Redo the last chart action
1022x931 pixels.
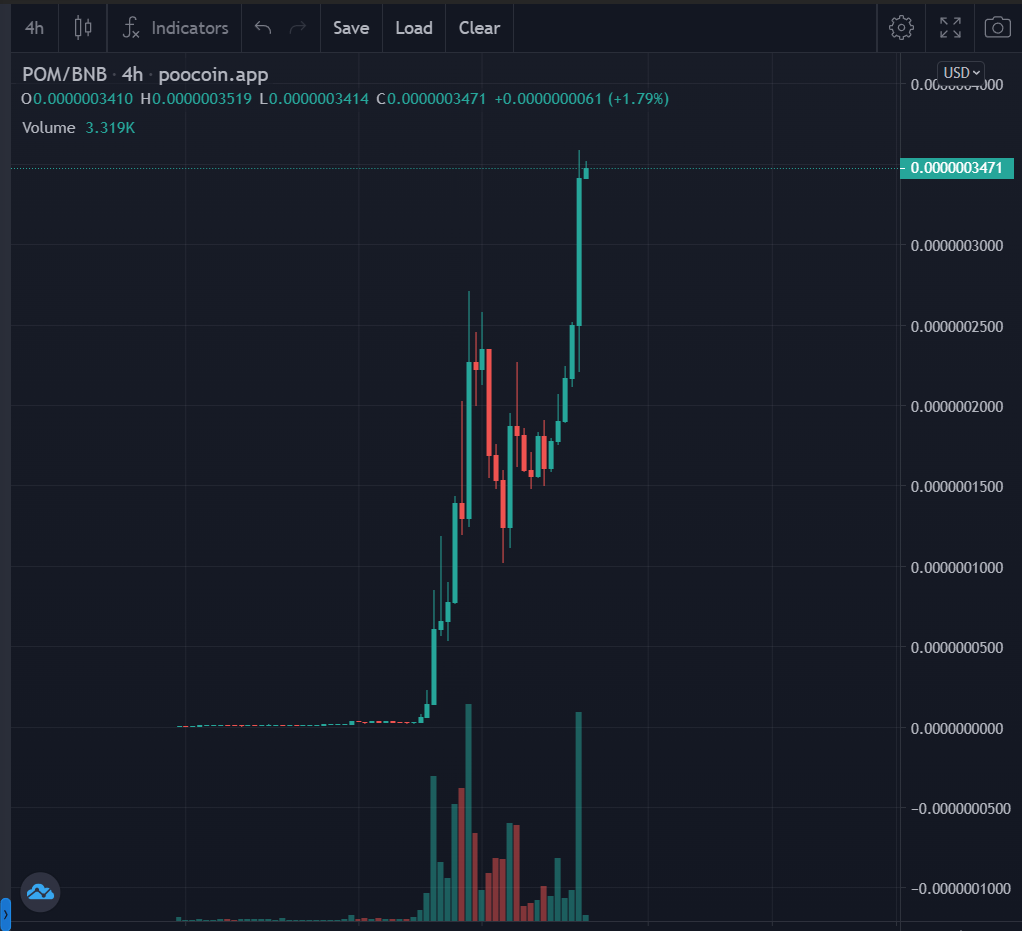pyautogui.click(x=298, y=28)
